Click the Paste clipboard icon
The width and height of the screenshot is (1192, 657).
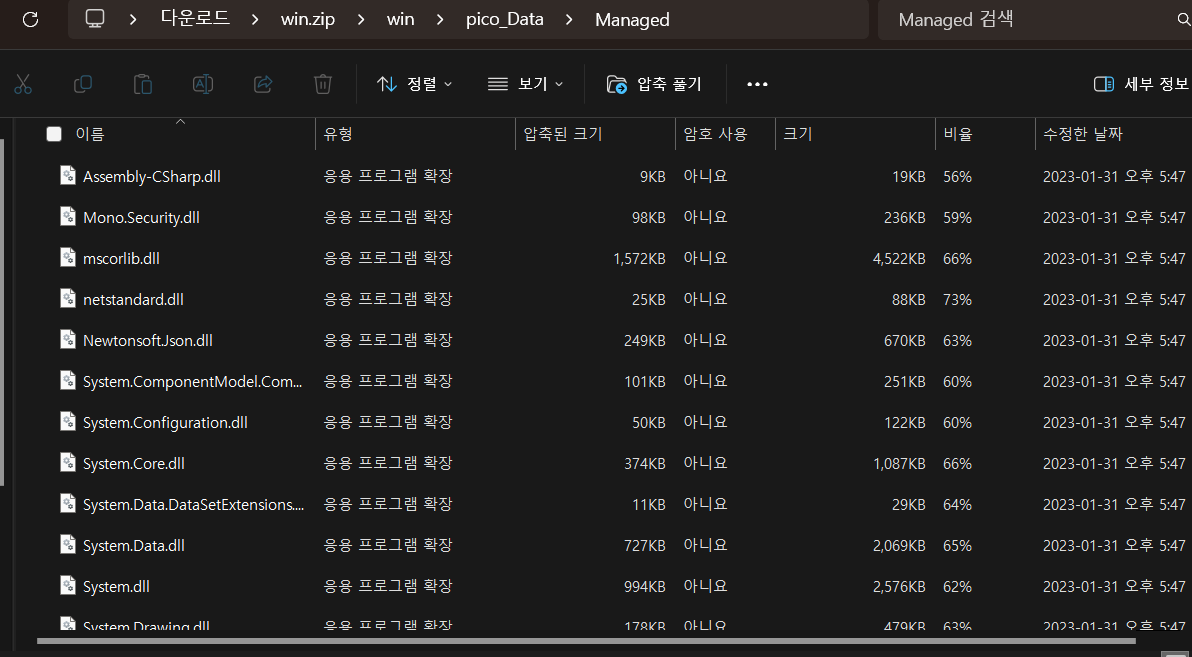click(x=143, y=84)
